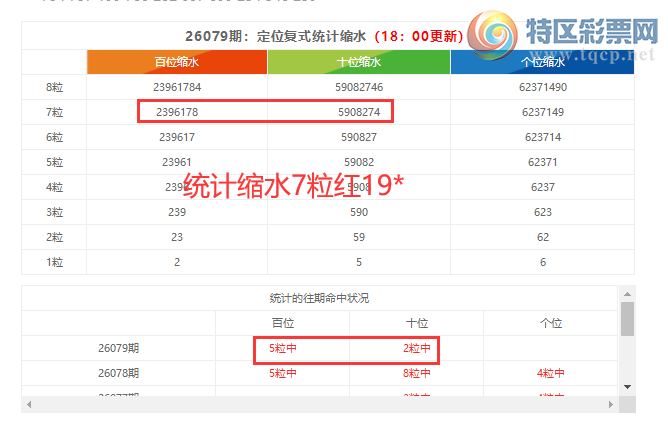The height and width of the screenshot is (430, 668).
Task: Click the 26078期 row in history table
Action: (320, 373)
